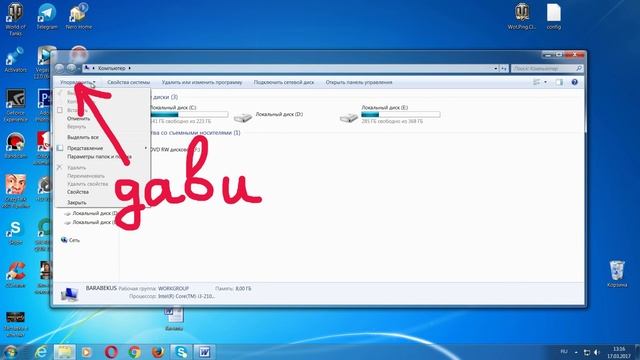Image resolution: width=640 pixels, height=360 pixels.
Task: Open address bar history dropdown arrow
Action: tap(496, 69)
